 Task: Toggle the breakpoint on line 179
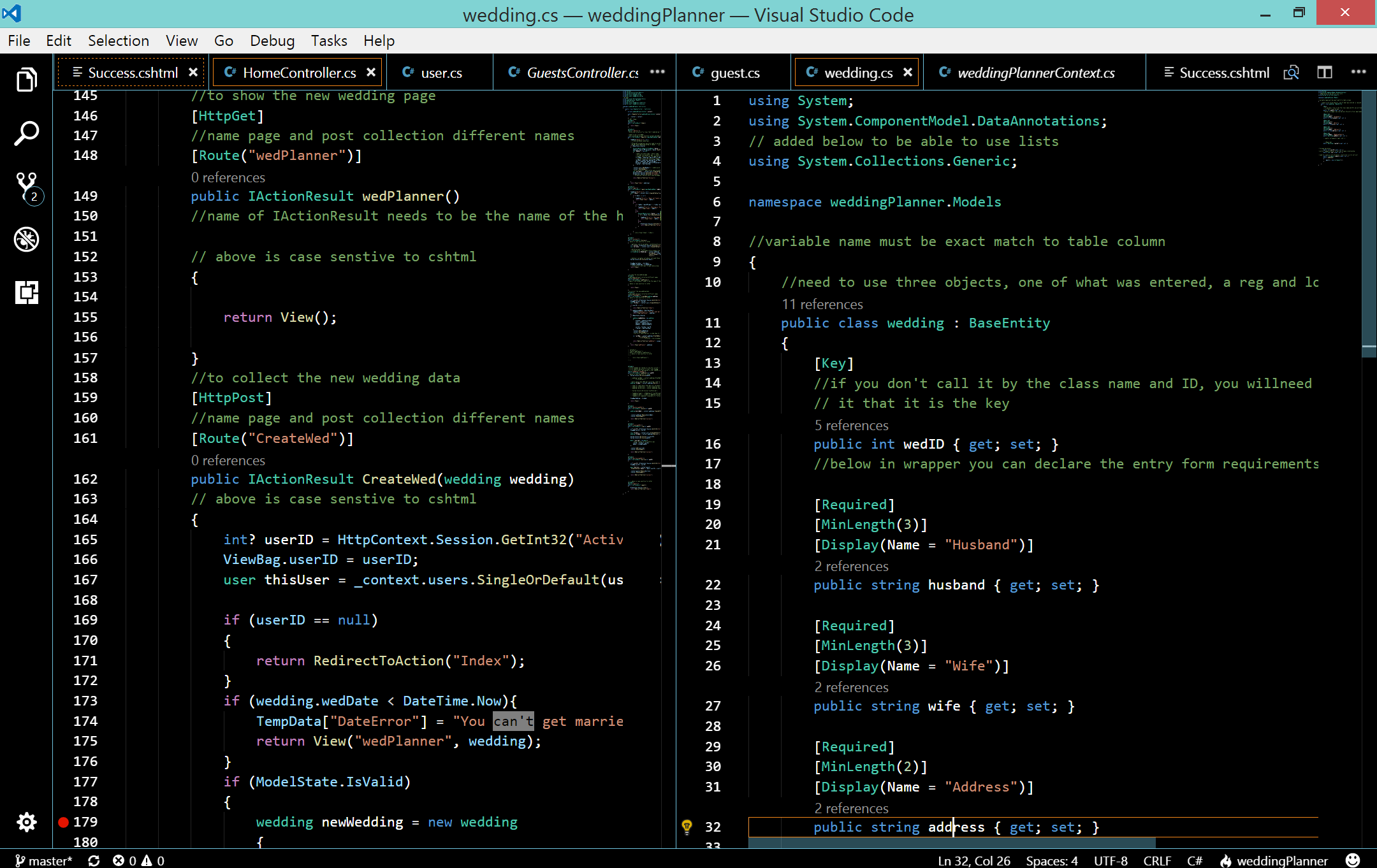point(63,822)
